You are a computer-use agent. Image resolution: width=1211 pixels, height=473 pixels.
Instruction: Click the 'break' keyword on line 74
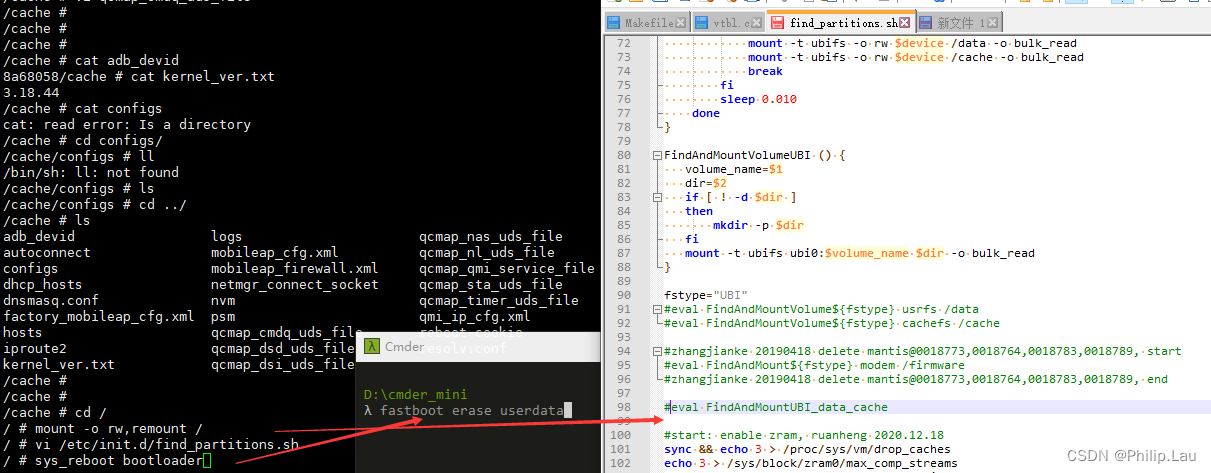[x=765, y=71]
